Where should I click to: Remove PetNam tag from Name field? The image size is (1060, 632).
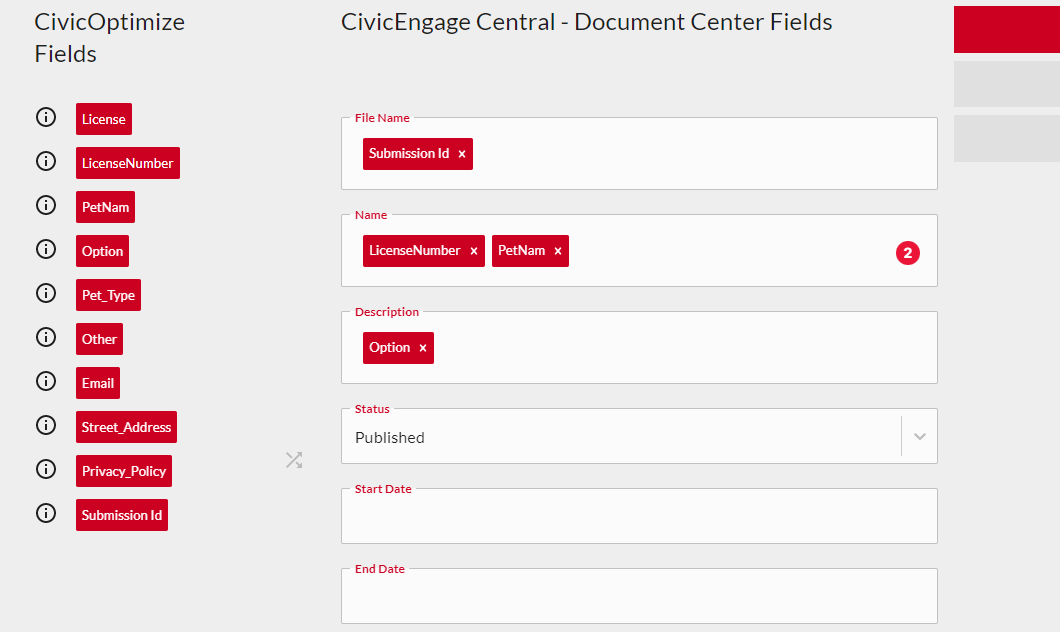pyautogui.click(x=558, y=251)
